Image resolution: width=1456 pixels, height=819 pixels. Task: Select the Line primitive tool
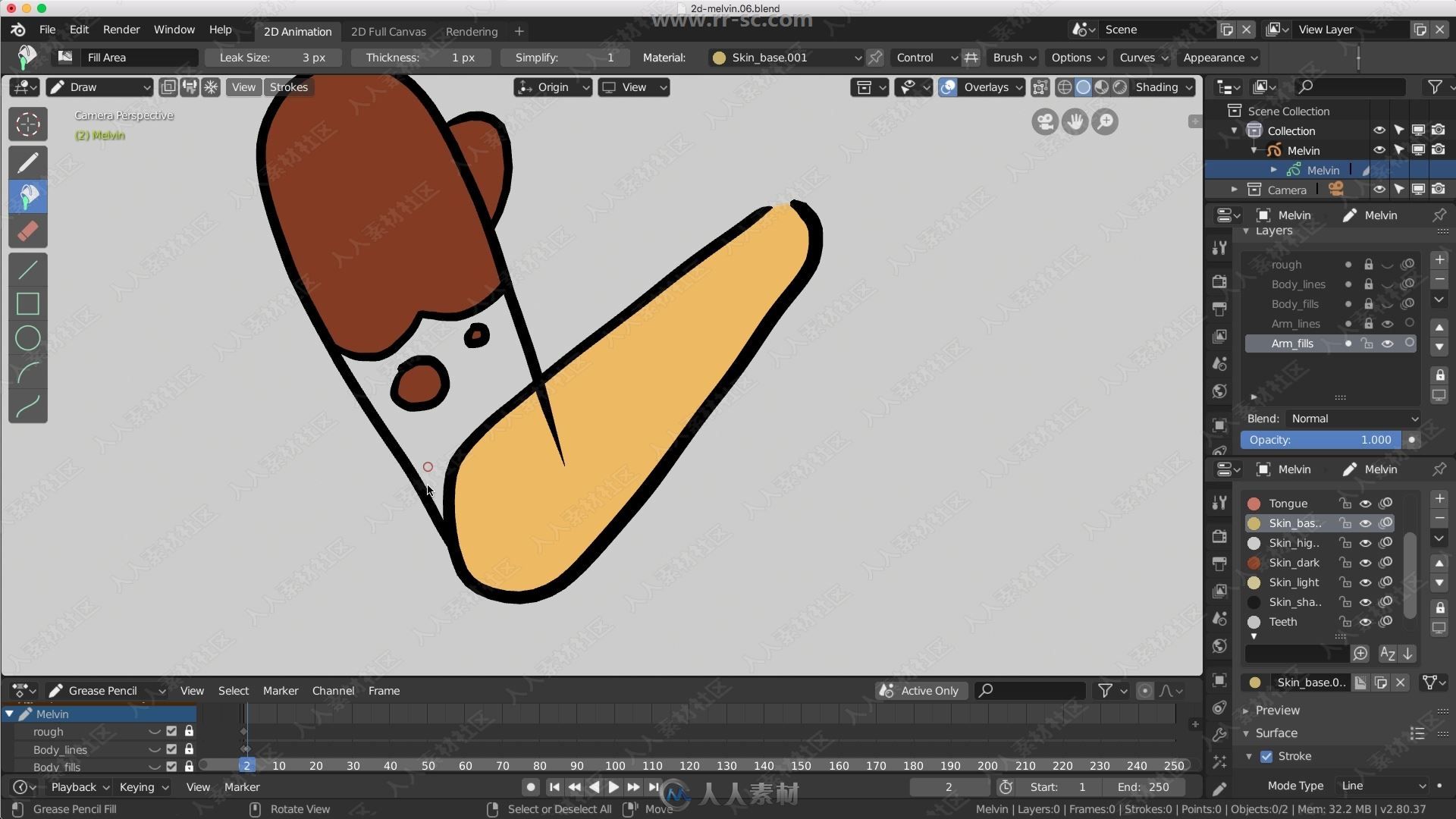coord(28,269)
